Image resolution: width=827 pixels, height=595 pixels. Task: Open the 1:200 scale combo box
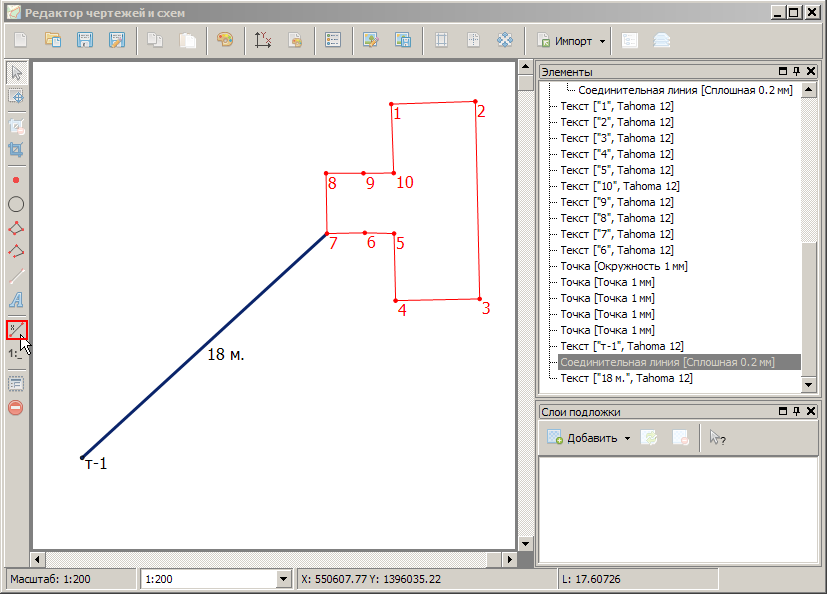pos(282,579)
